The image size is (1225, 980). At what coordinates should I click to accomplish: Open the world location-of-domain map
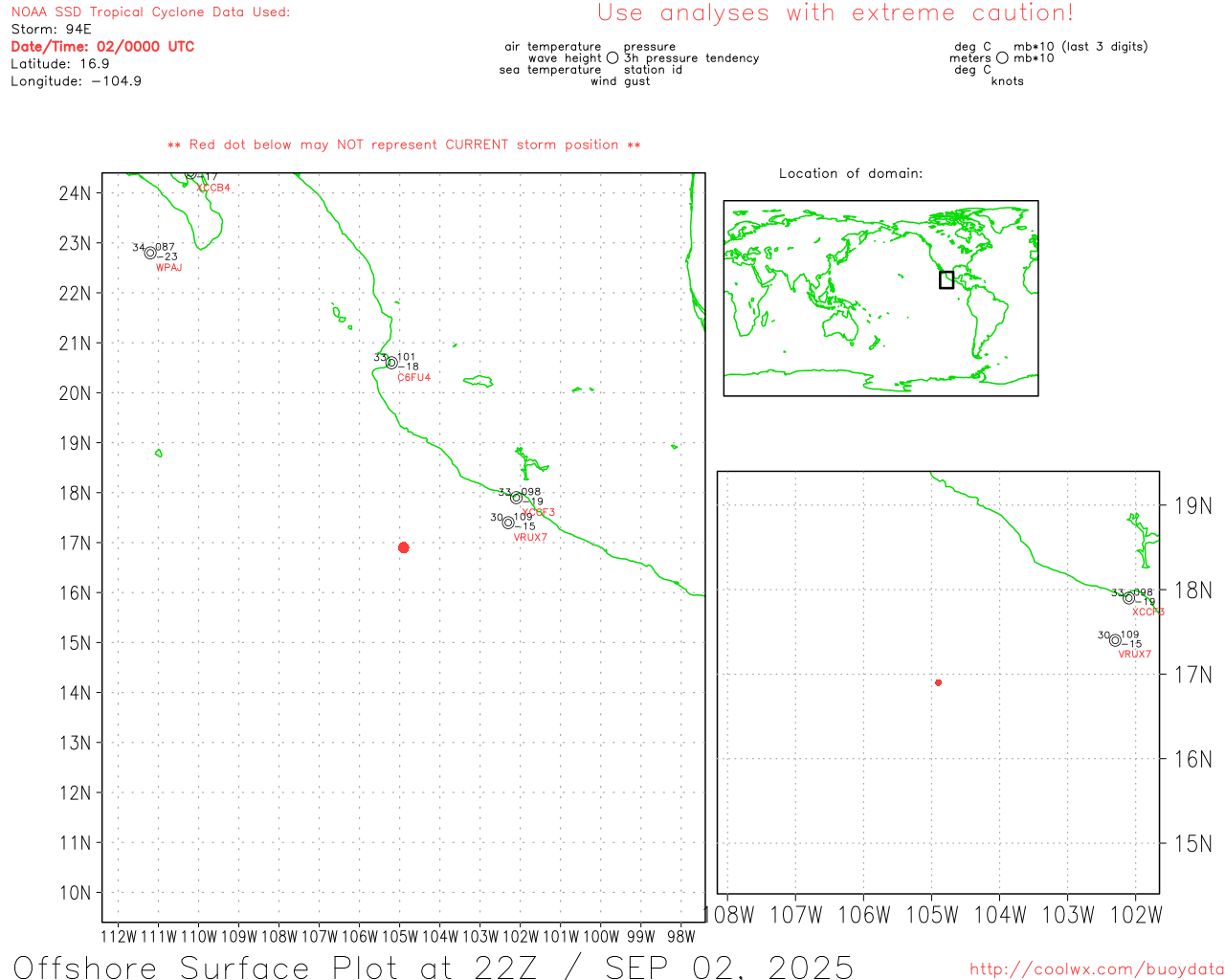tap(880, 299)
